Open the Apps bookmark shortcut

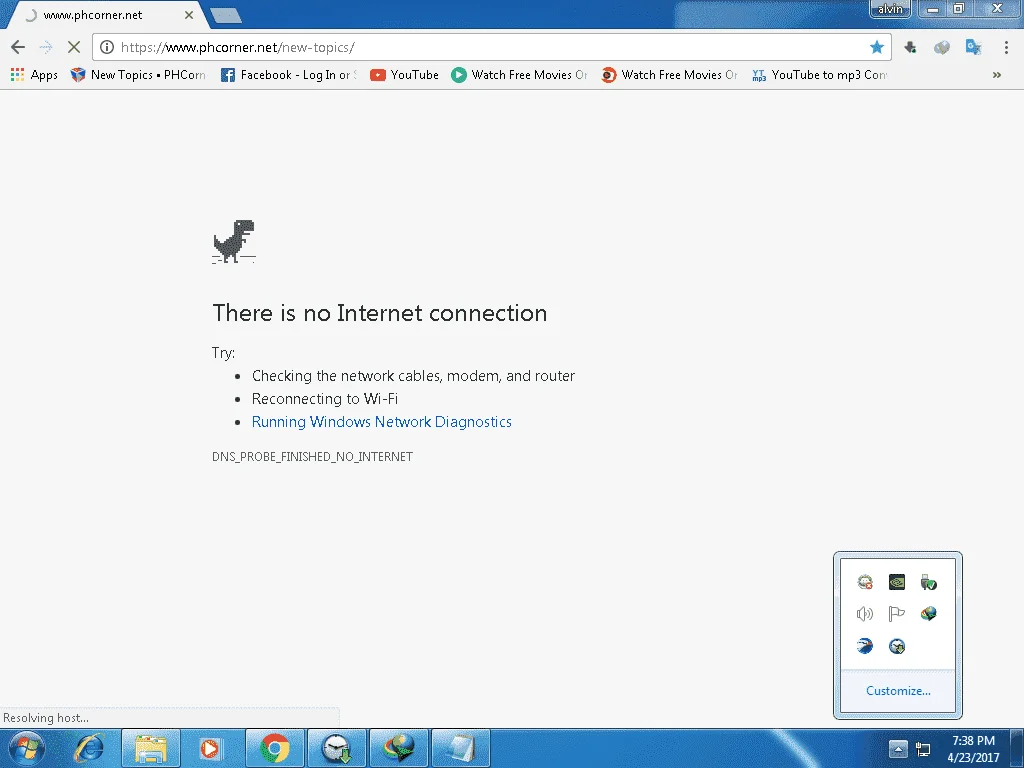(x=34, y=75)
